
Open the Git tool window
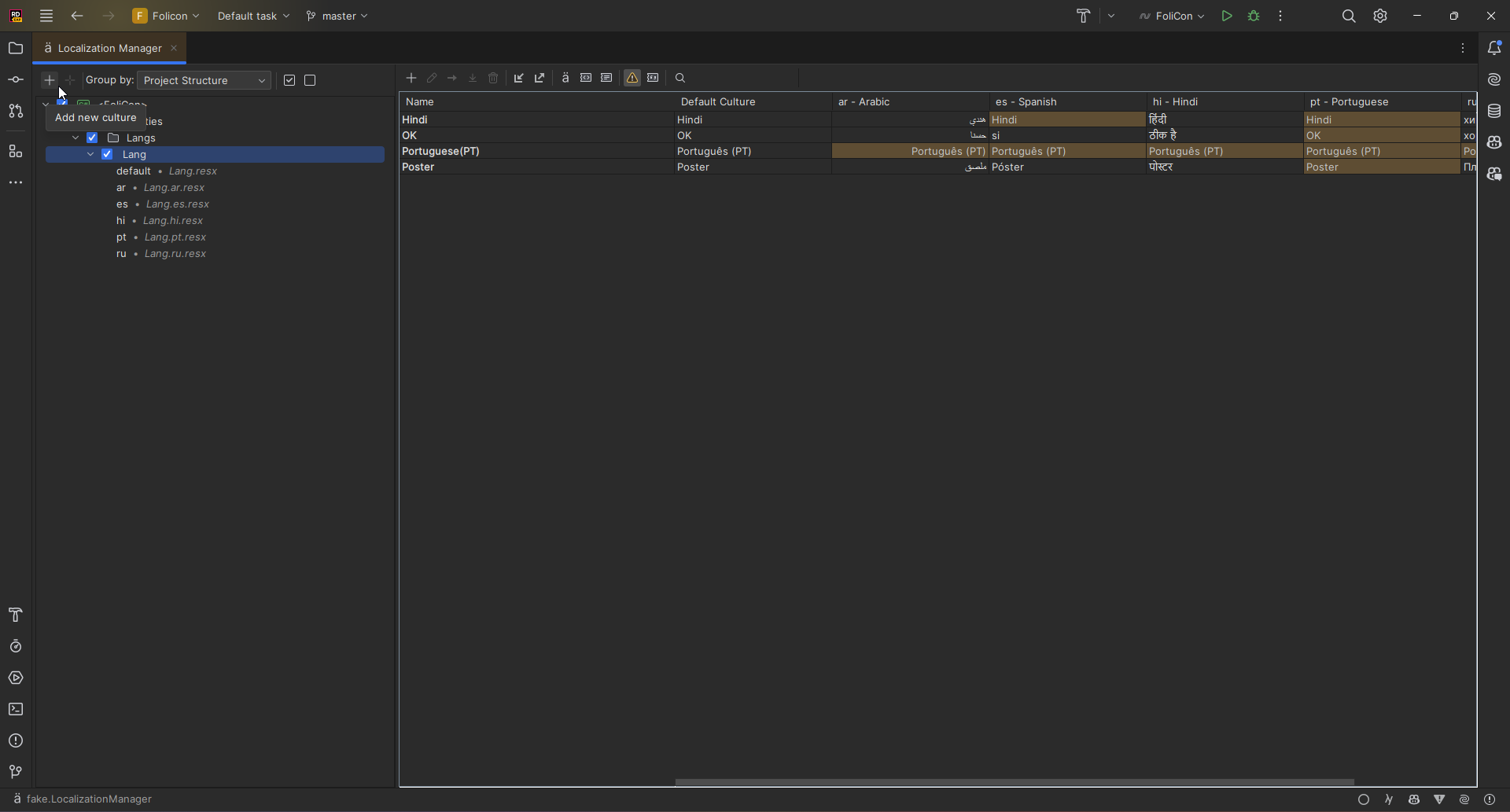(x=16, y=772)
